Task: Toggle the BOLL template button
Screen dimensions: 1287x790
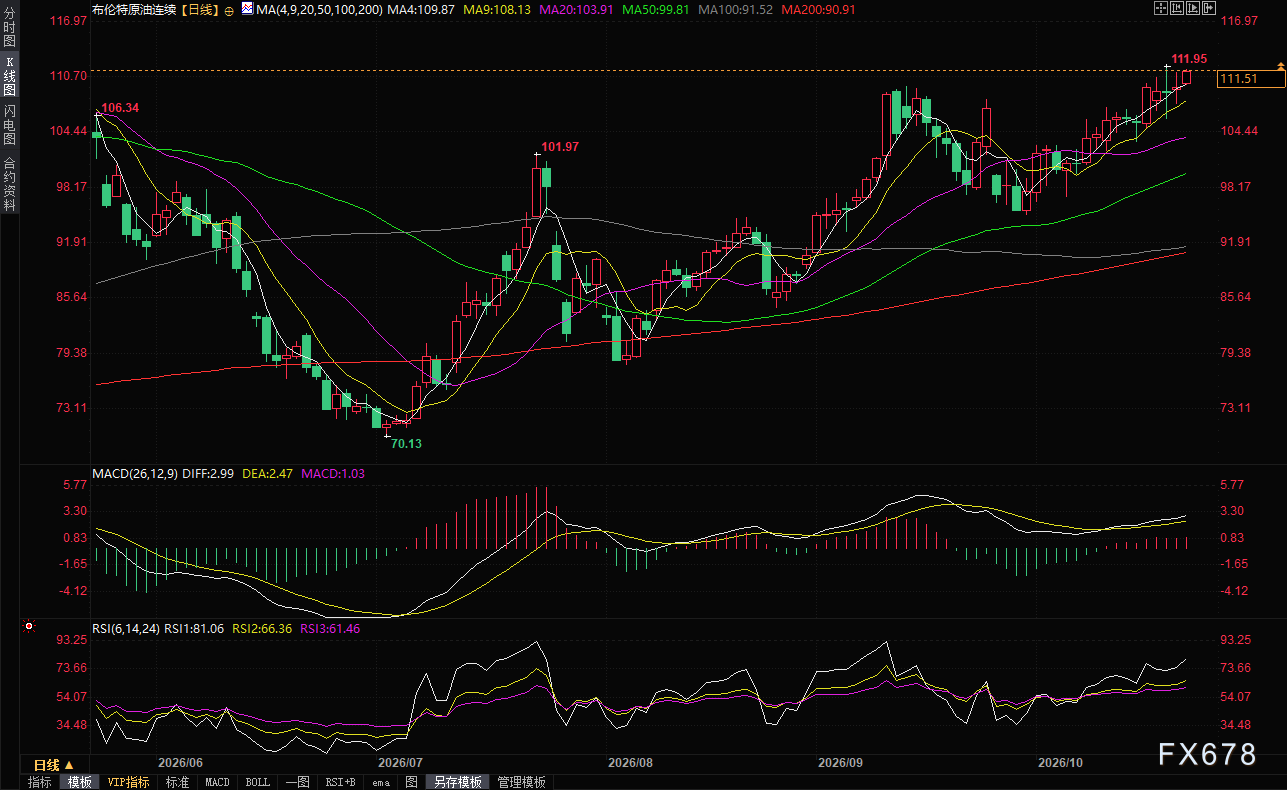Action: pyautogui.click(x=258, y=782)
